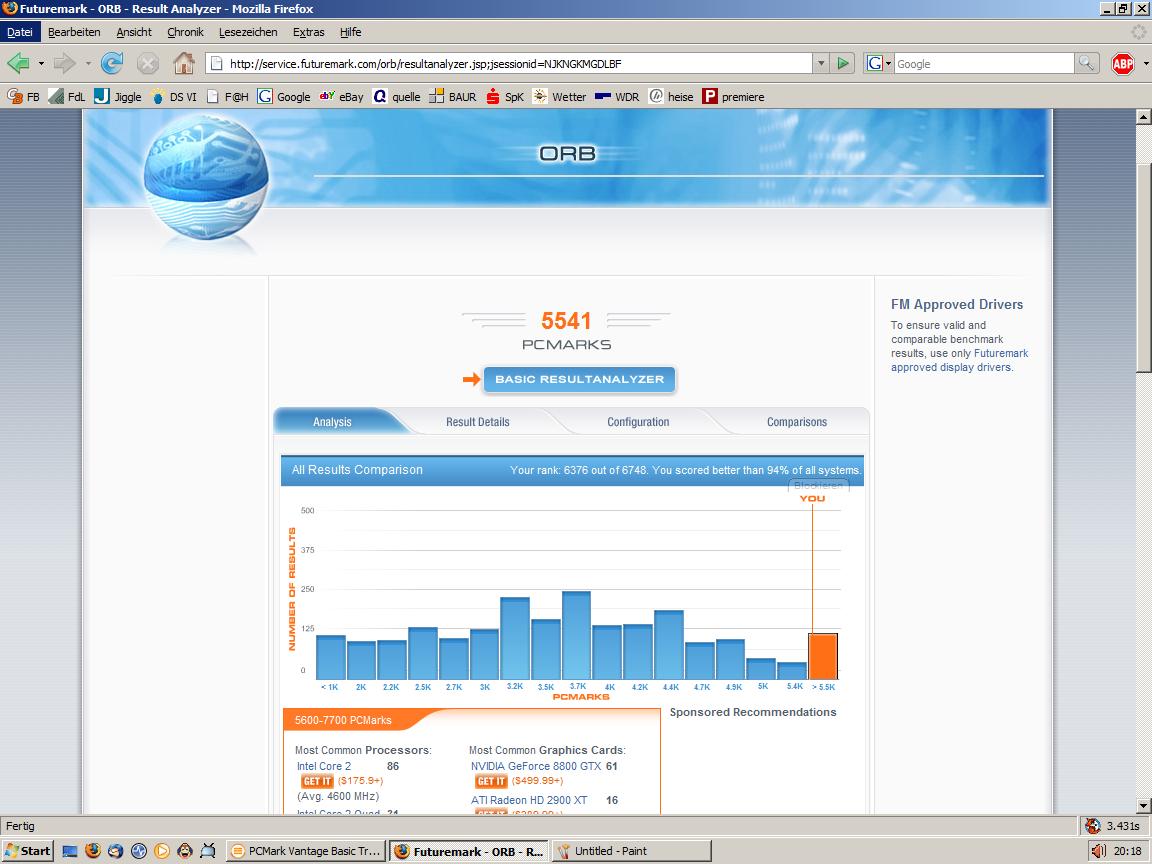Open the Hilfe menu
Image resolution: width=1152 pixels, height=864 pixels.
(x=350, y=32)
